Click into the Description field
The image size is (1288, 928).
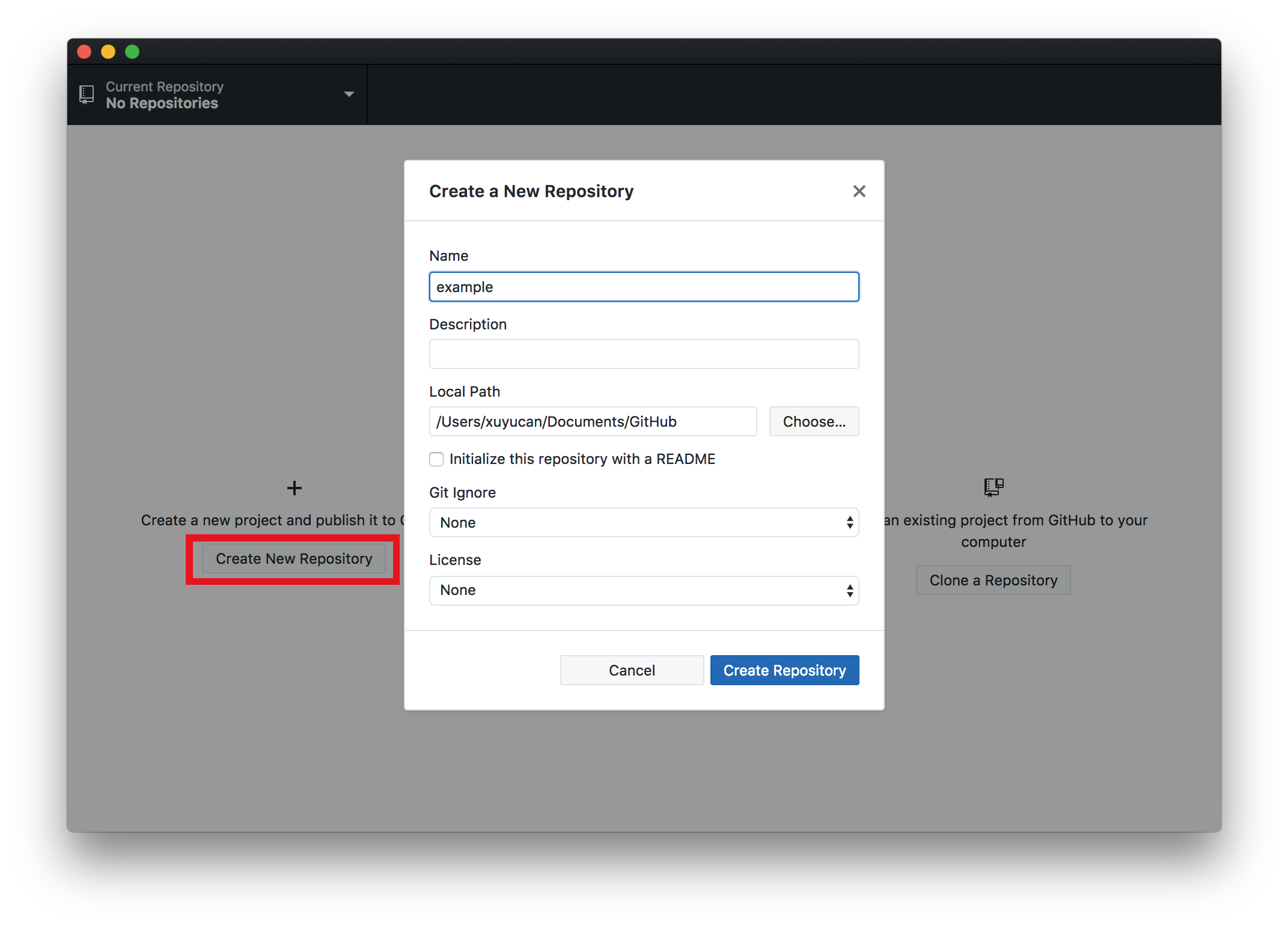(x=644, y=354)
